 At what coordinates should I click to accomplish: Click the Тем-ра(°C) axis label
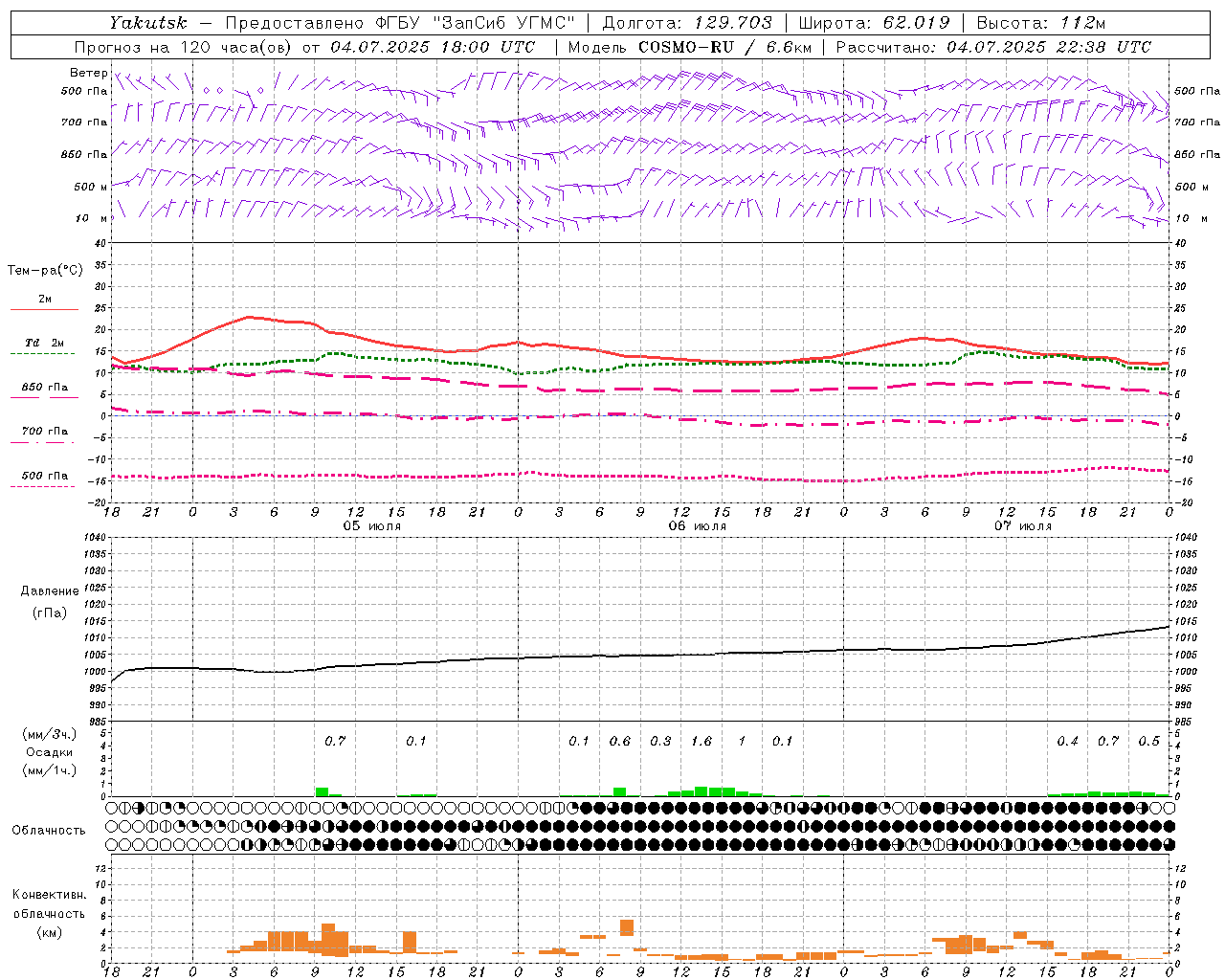click(x=45, y=271)
